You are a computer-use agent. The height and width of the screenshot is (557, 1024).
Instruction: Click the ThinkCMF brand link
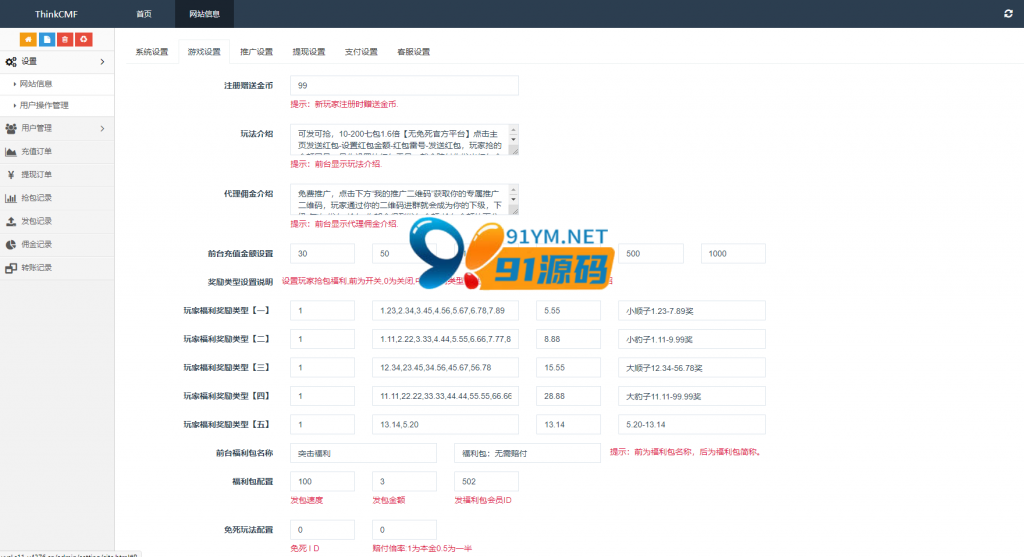point(56,14)
